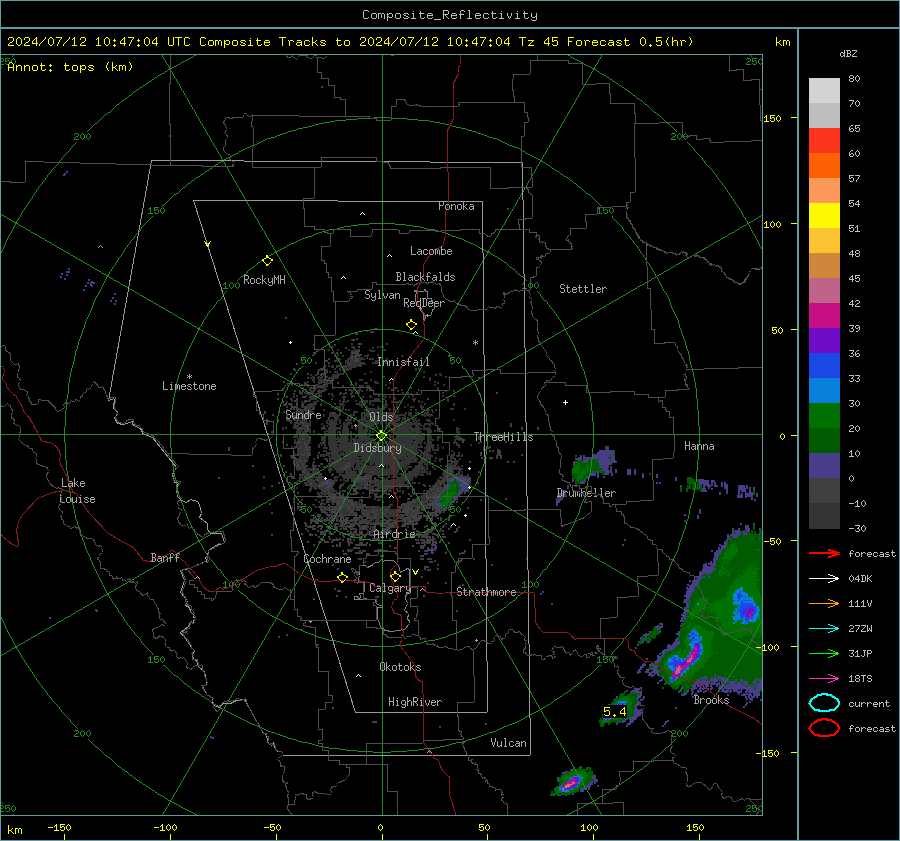
Task: Click the yellow diamond marker near RockyMH
Action: (267, 261)
